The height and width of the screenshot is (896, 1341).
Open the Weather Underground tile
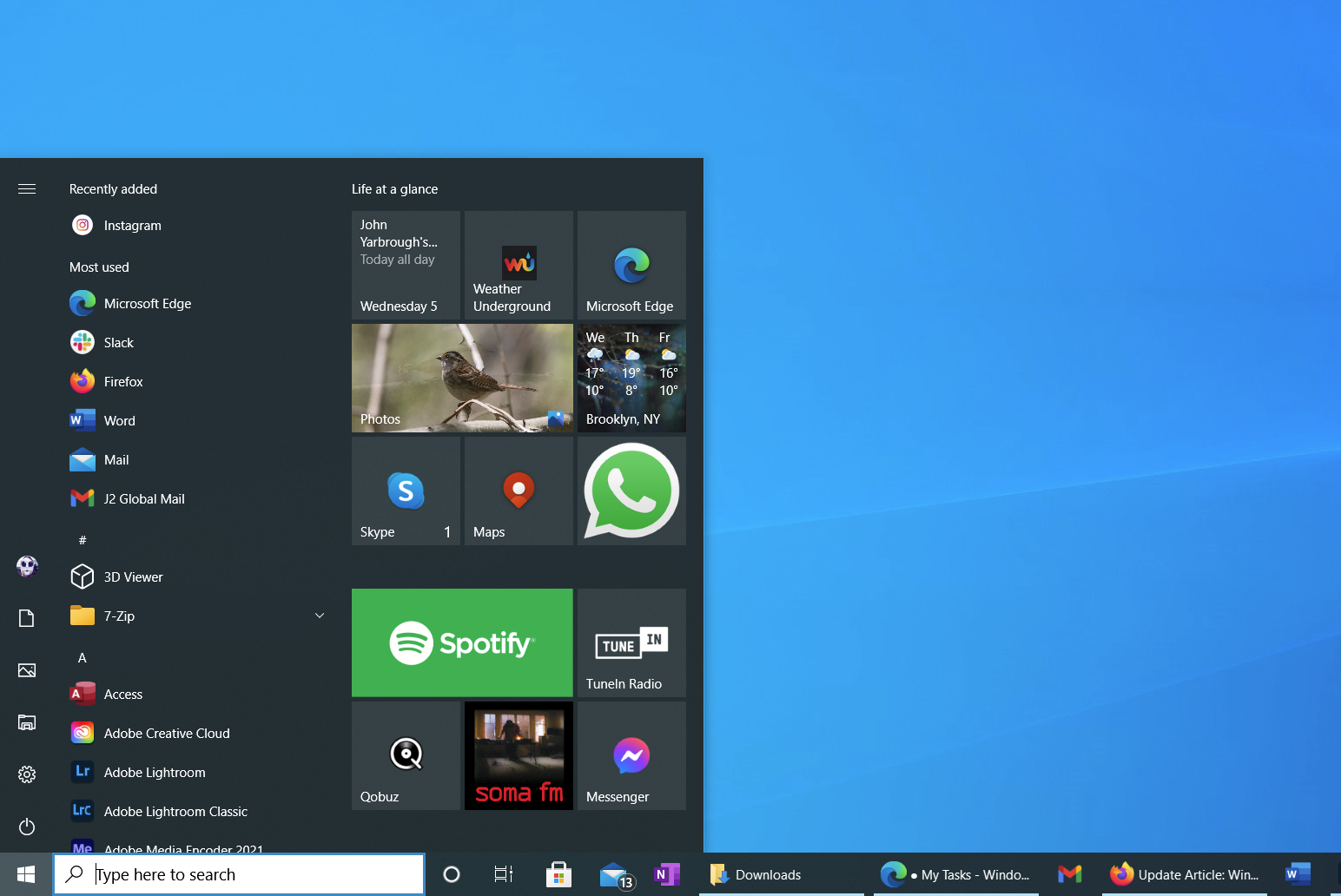[519, 265]
